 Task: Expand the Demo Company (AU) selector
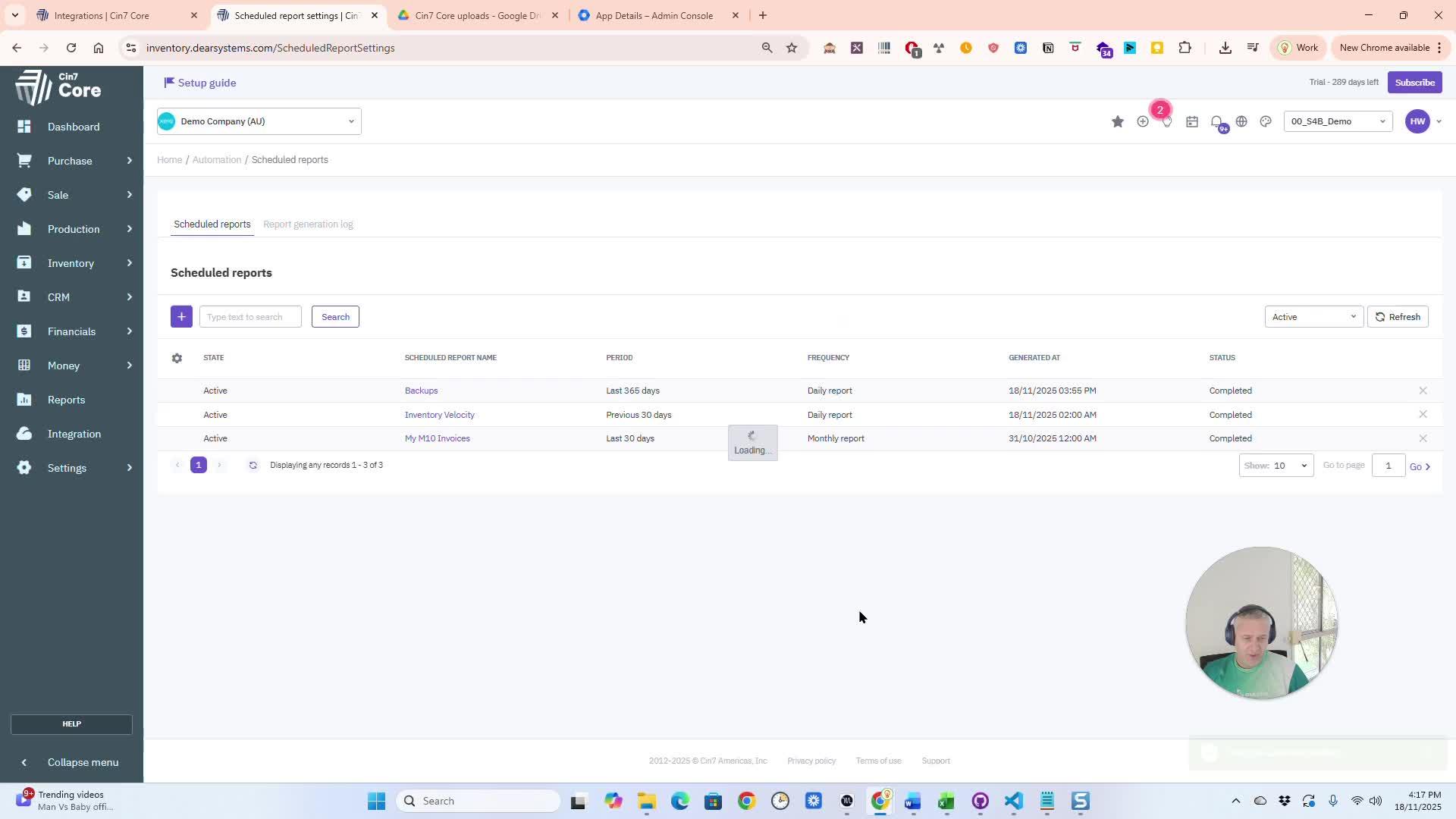pyautogui.click(x=259, y=121)
